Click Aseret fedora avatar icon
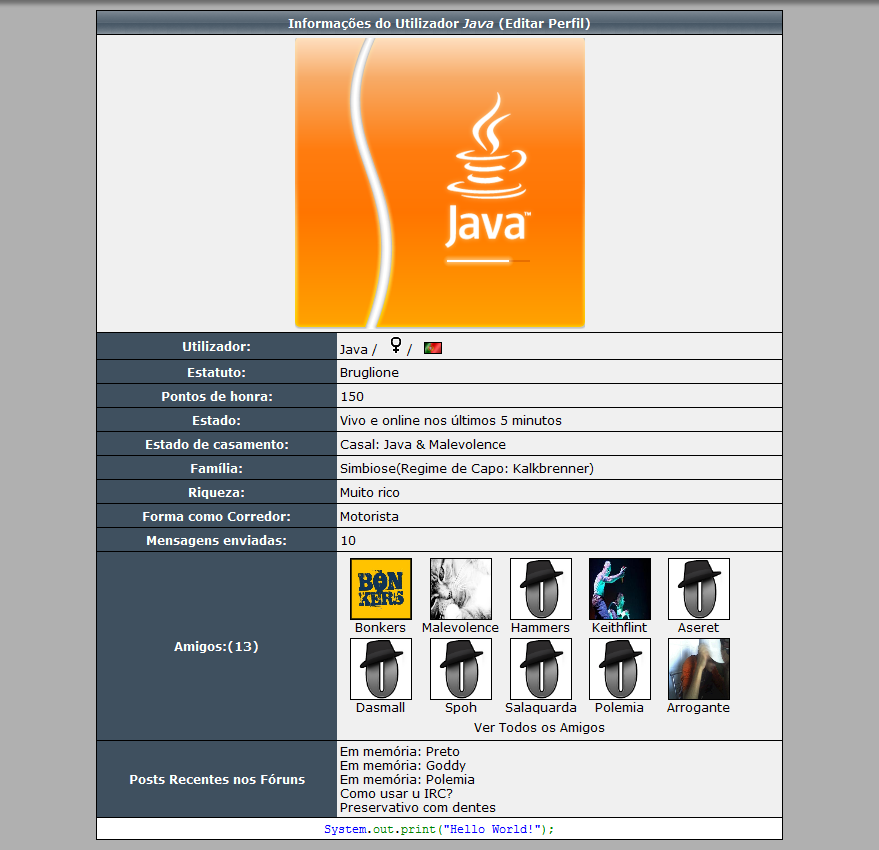The image size is (879, 850). pyautogui.click(x=699, y=589)
